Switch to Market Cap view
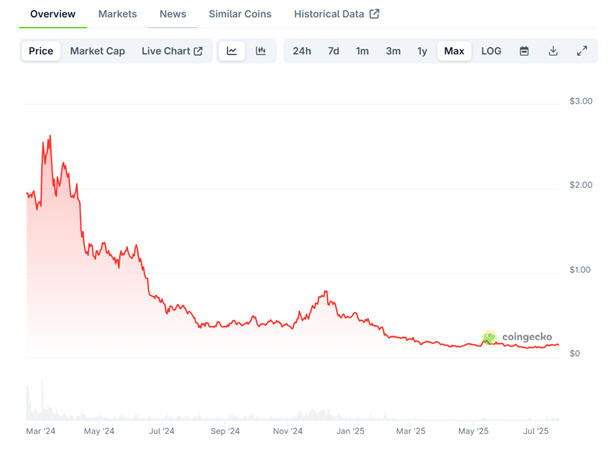The image size is (616, 453). click(97, 51)
